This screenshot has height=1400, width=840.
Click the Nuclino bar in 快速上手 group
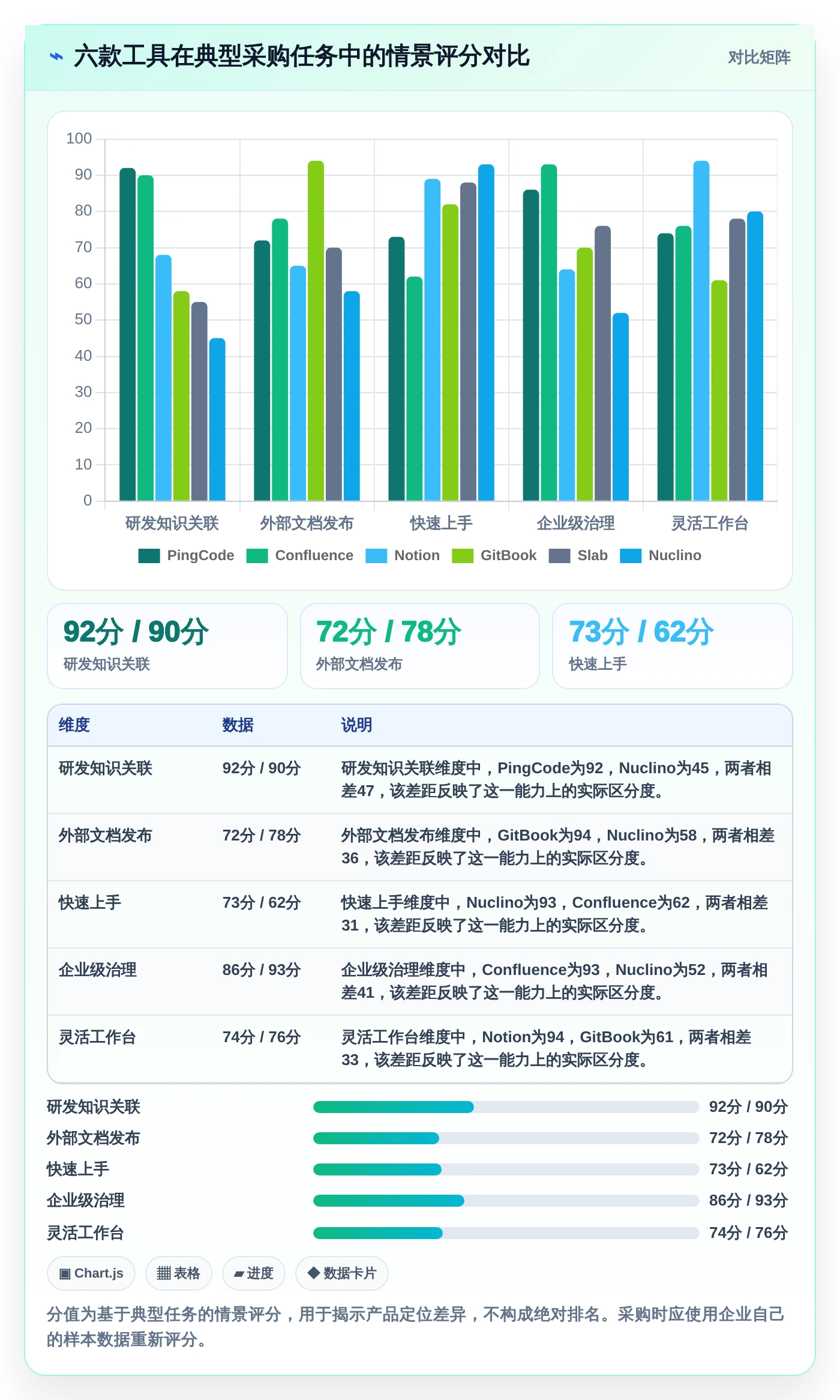point(486,333)
